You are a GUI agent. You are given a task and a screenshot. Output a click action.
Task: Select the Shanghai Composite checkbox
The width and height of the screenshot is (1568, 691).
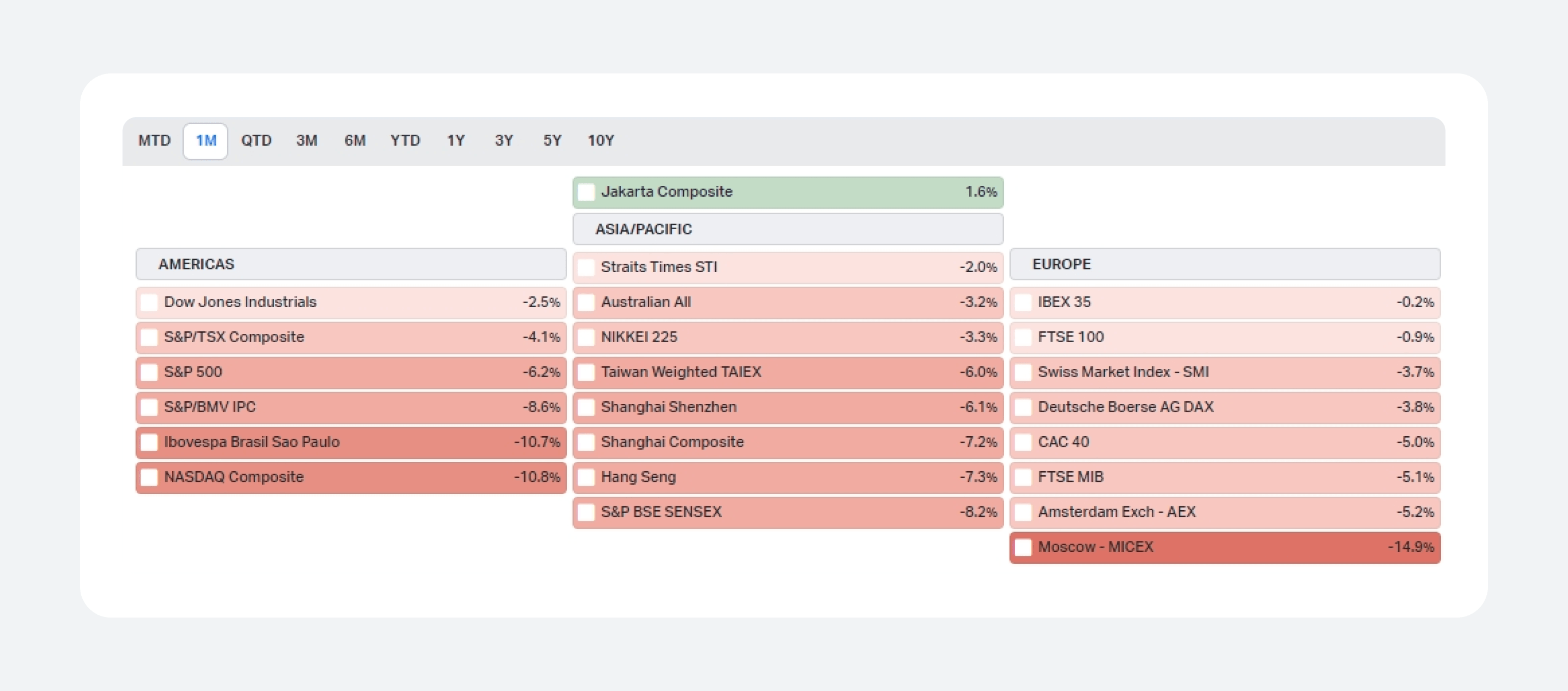(x=586, y=443)
